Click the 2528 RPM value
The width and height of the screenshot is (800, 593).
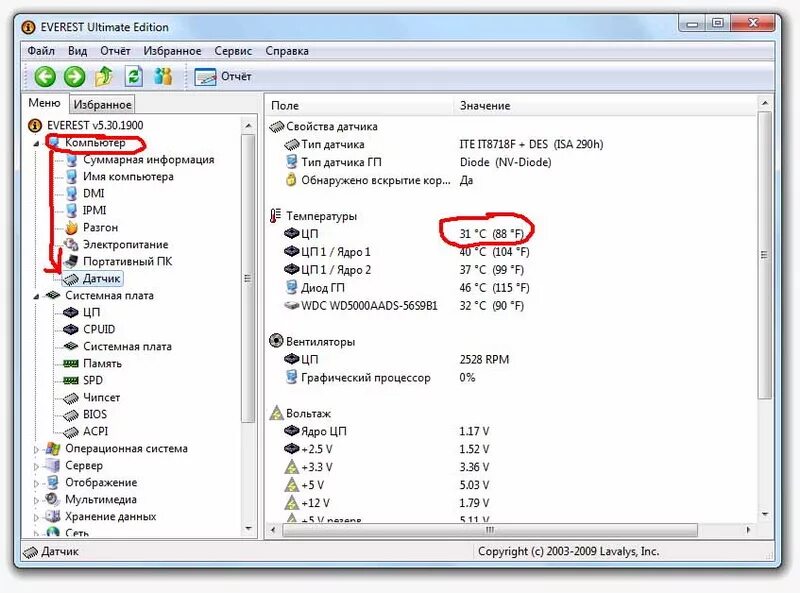[x=484, y=359]
